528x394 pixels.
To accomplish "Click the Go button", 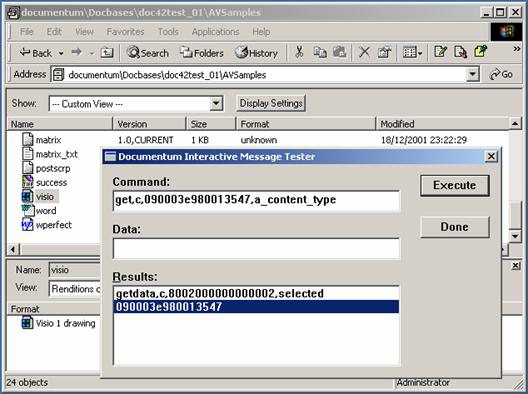I will 501,74.
